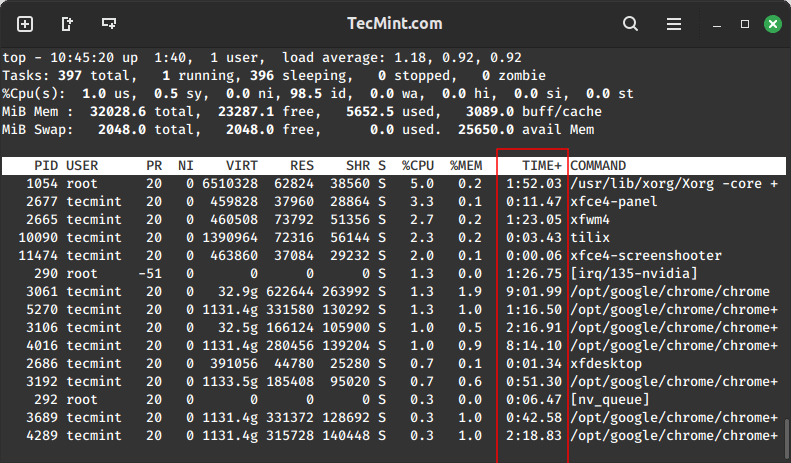This screenshot has height=463, width=791.
Task: Open the hamburger menu
Action: (672, 23)
